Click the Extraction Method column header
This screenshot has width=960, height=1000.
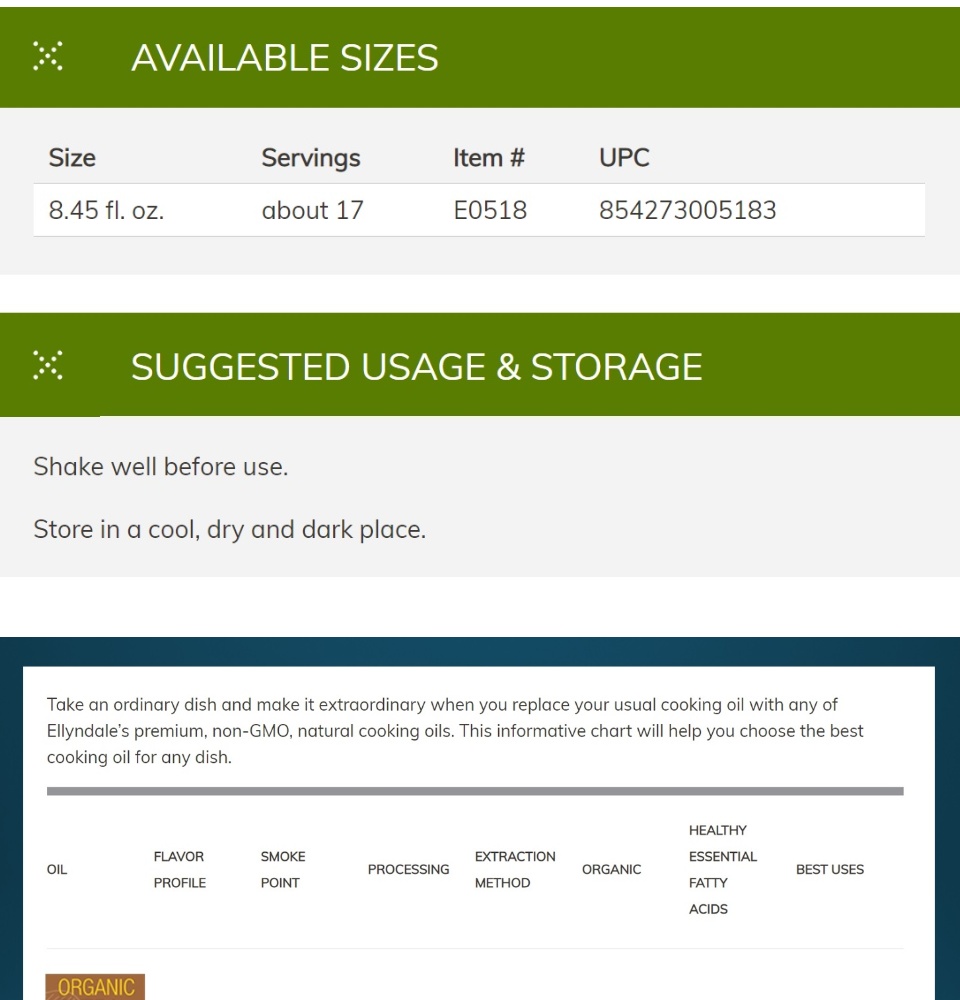point(514,869)
